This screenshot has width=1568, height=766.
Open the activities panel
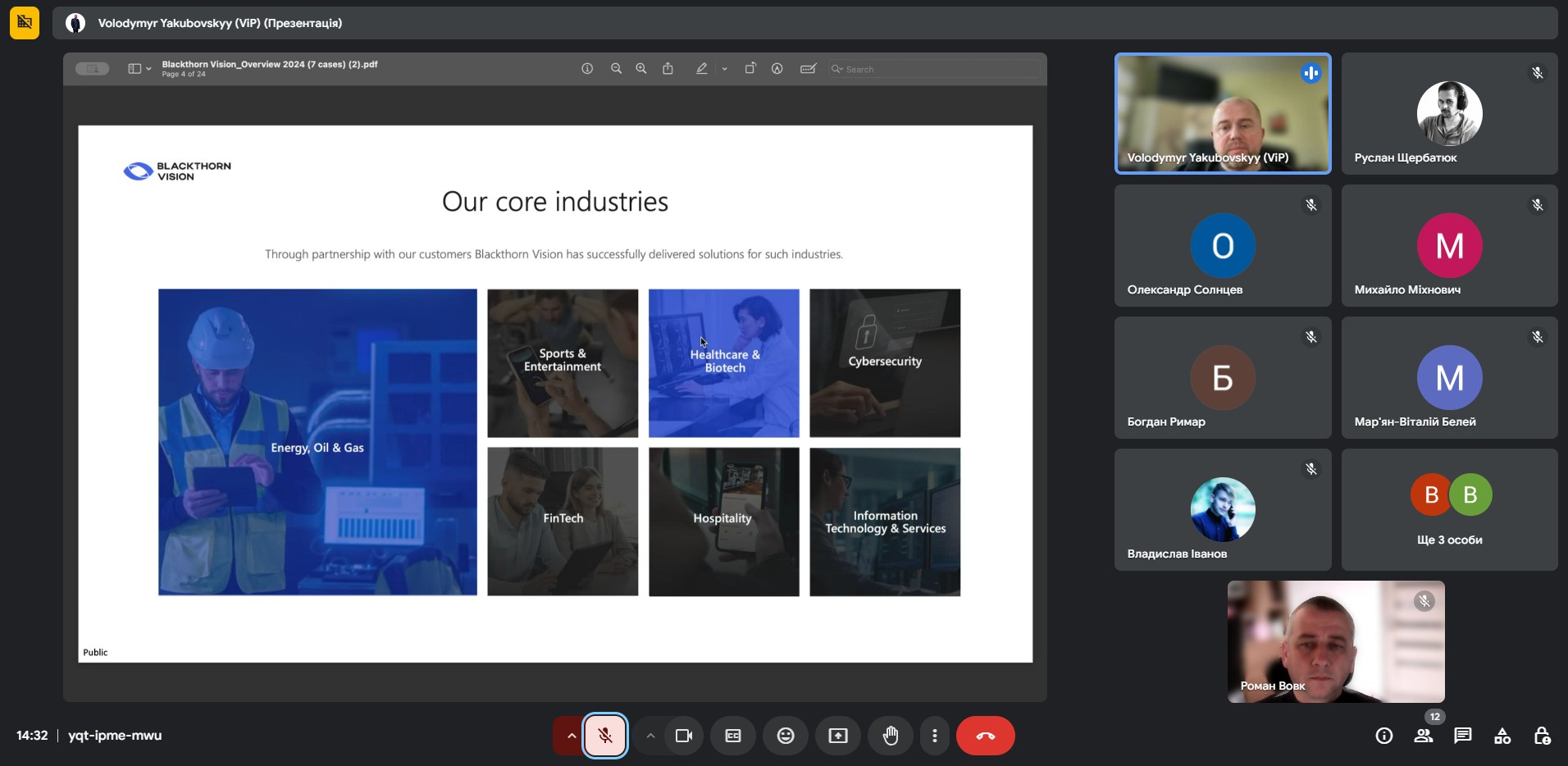[x=1502, y=736]
